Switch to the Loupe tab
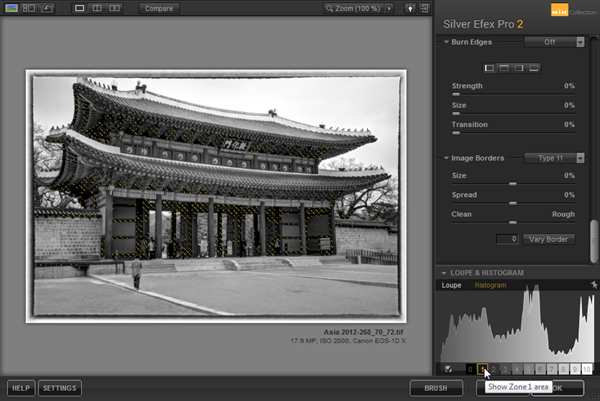The height and width of the screenshot is (401, 600). (x=452, y=285)
